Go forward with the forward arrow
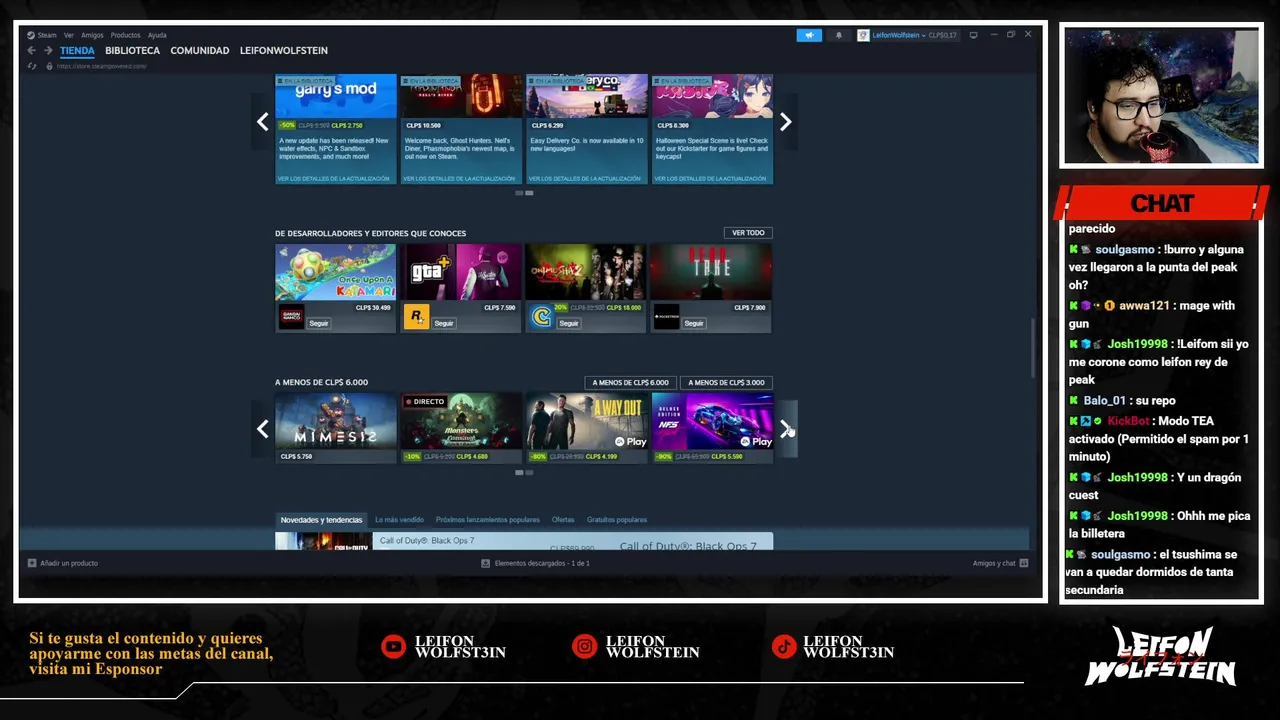 click(x=47, y=50)
